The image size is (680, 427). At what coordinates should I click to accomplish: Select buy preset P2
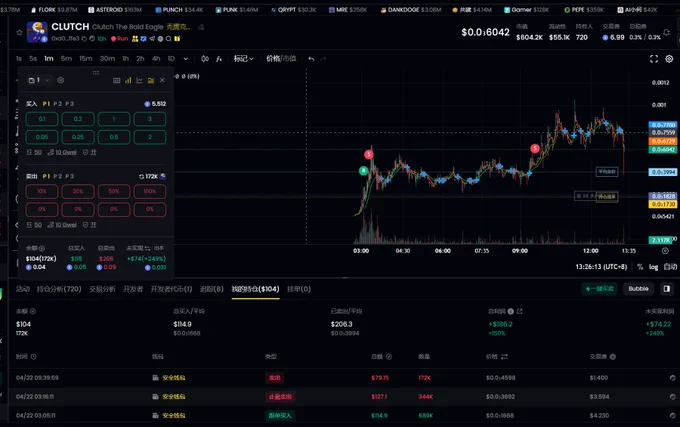(x=58, y=104)
